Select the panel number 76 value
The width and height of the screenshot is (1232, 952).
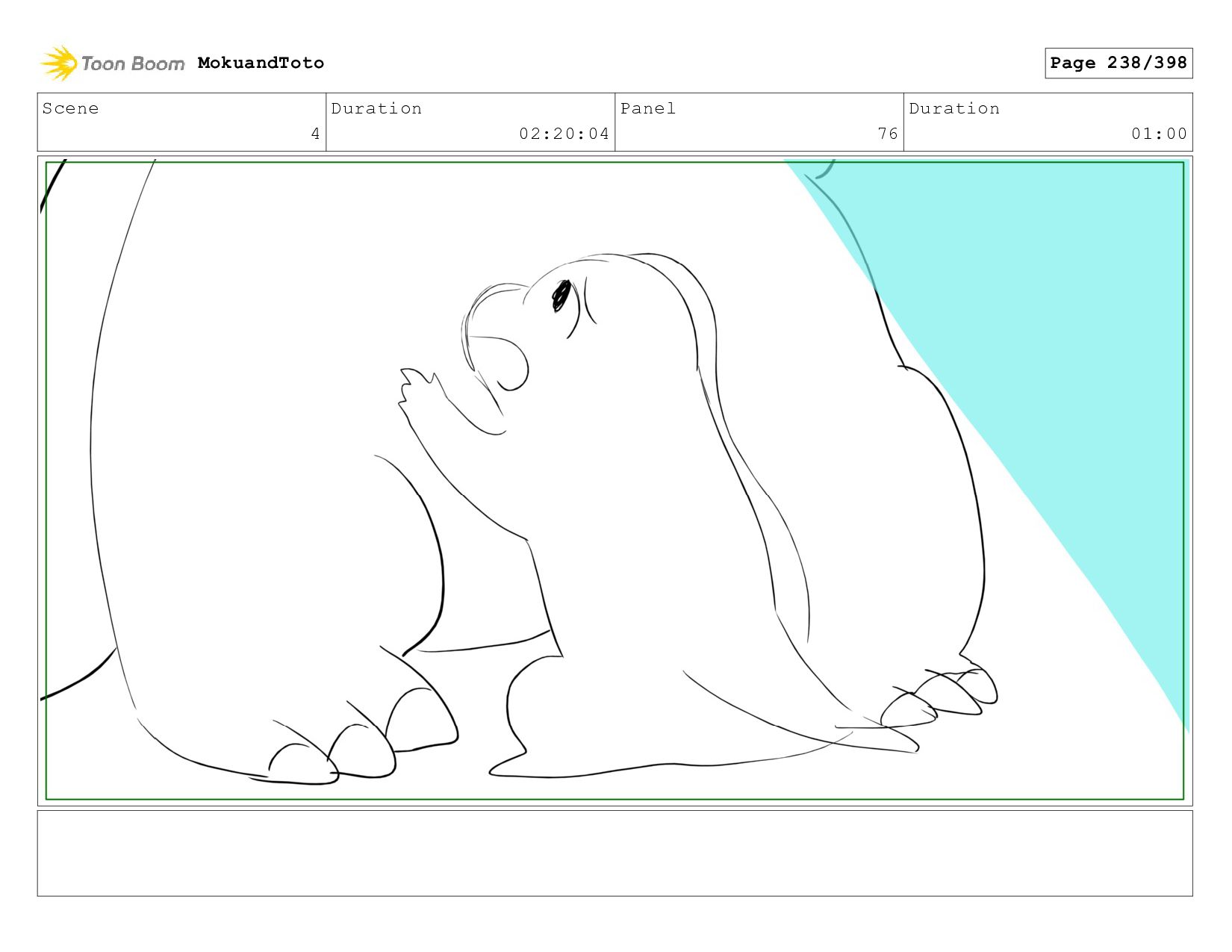point(888,134)
